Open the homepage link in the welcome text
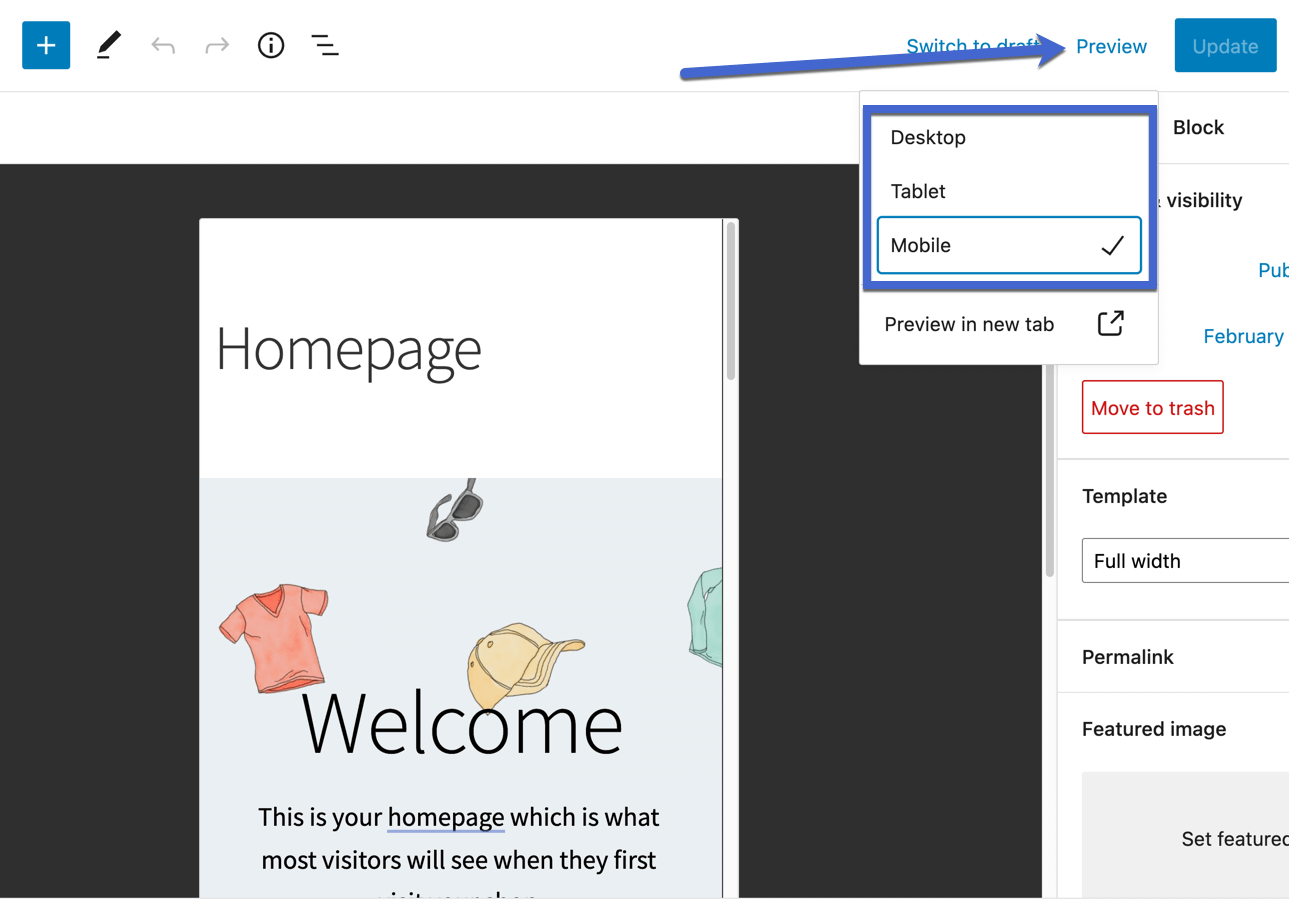This screenshot has width=1289, height=900. tap(446, 817)
